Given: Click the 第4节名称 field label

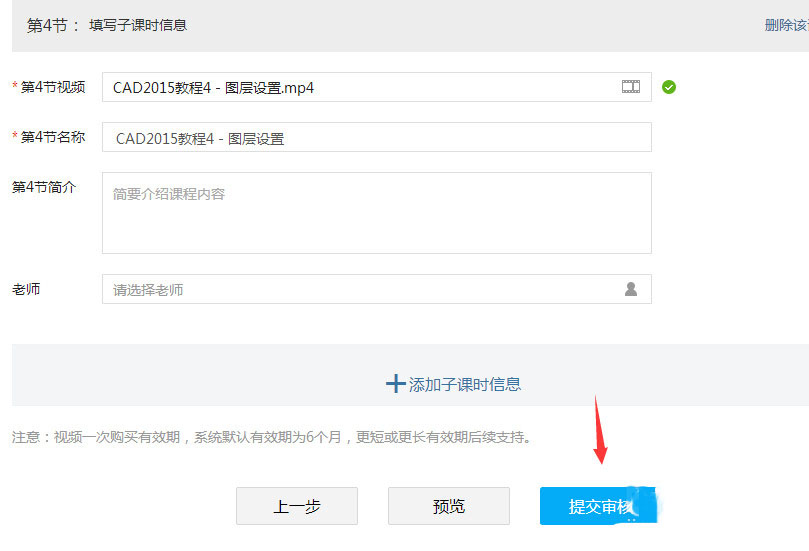Looking at the screenshot, I should tap(52, 137).
